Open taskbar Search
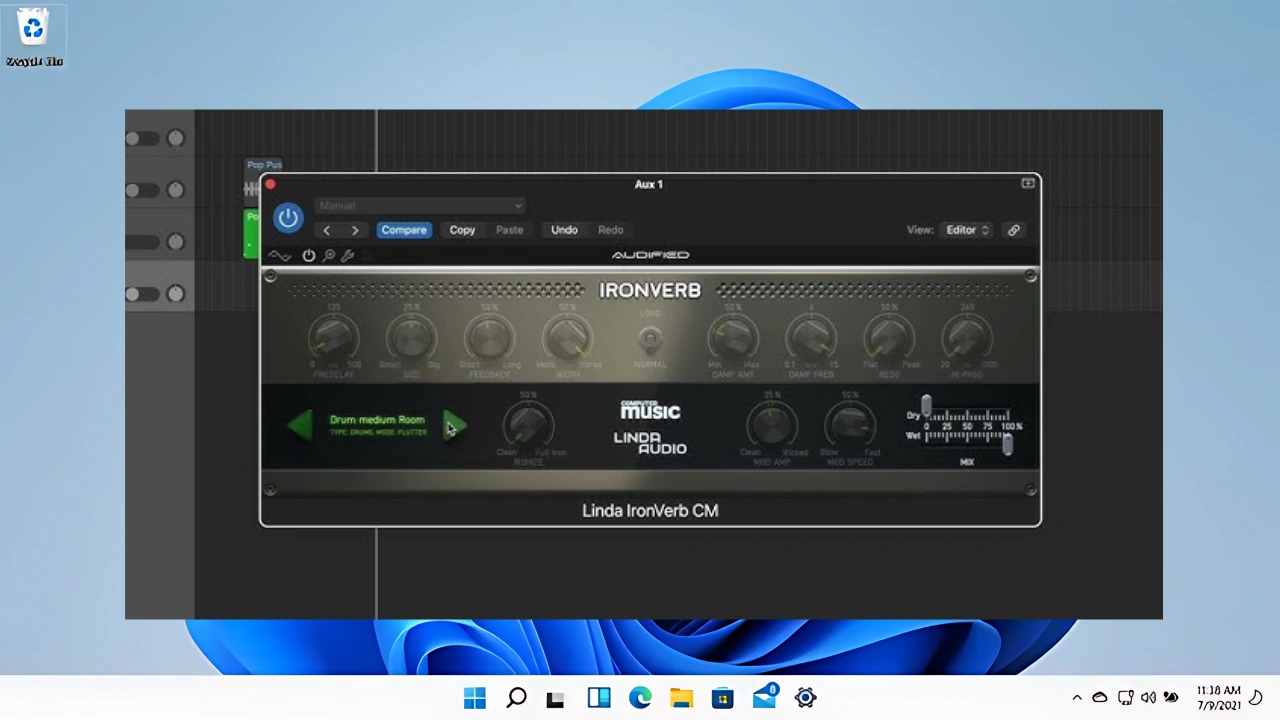Screen dimensions: 1280x720 [516, 698]
